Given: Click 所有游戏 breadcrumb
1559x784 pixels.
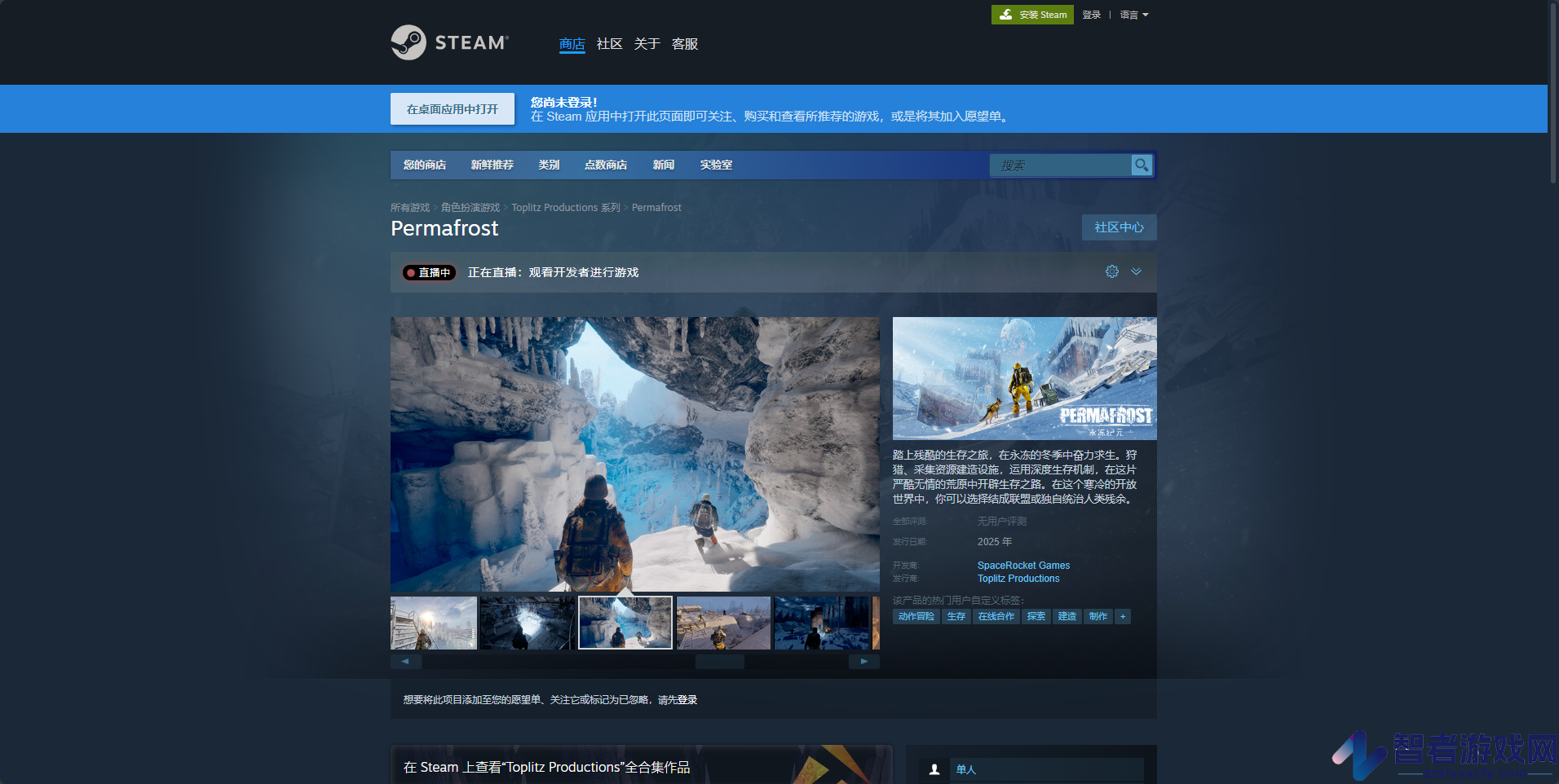Looking at the screenshot, I should 410,208.
